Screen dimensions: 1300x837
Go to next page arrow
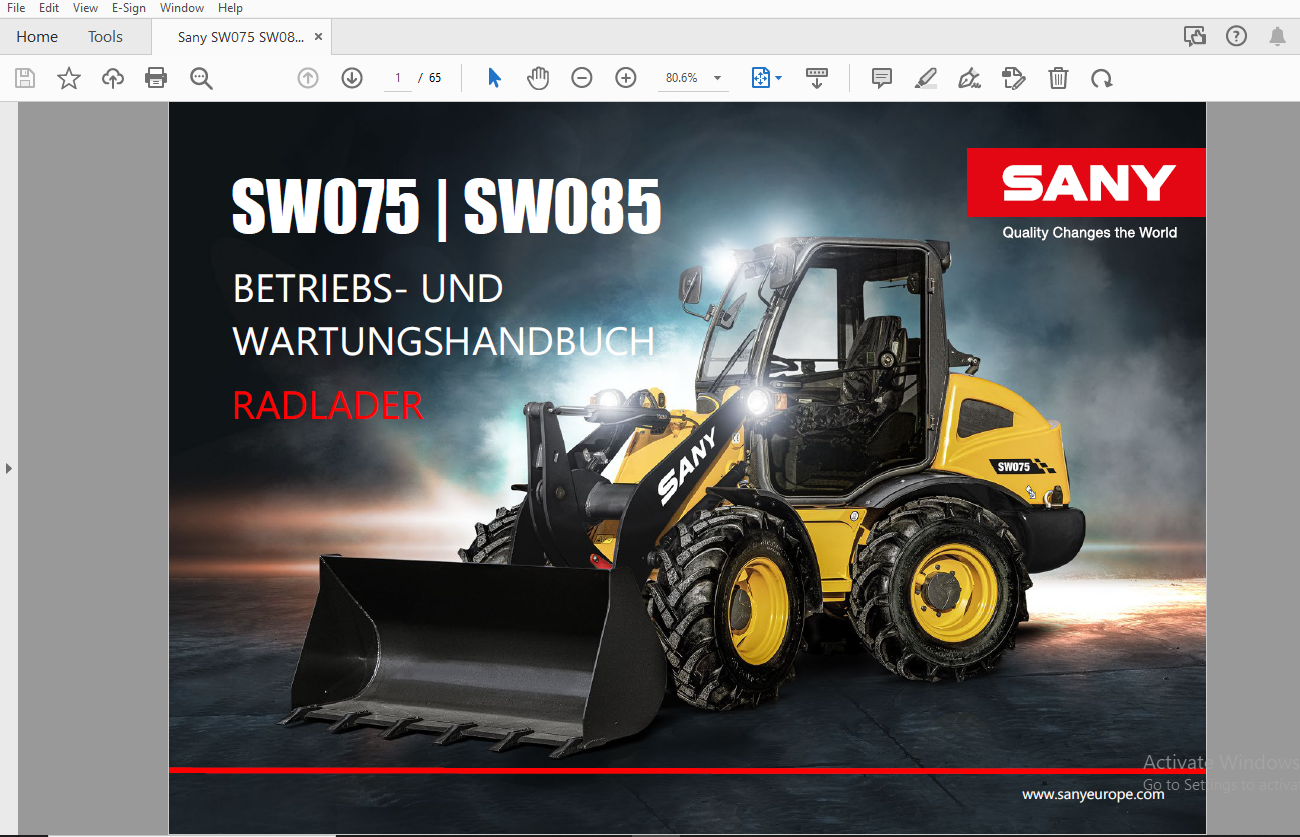[x=352, y=78]
